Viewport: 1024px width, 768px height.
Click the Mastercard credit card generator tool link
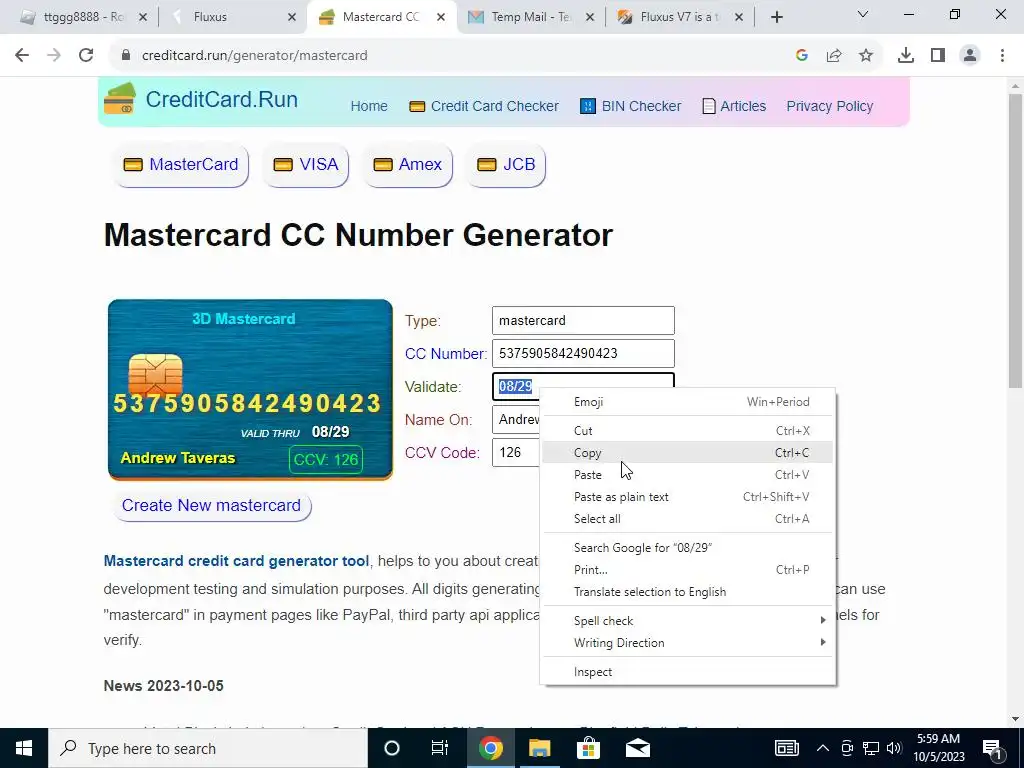236,562
